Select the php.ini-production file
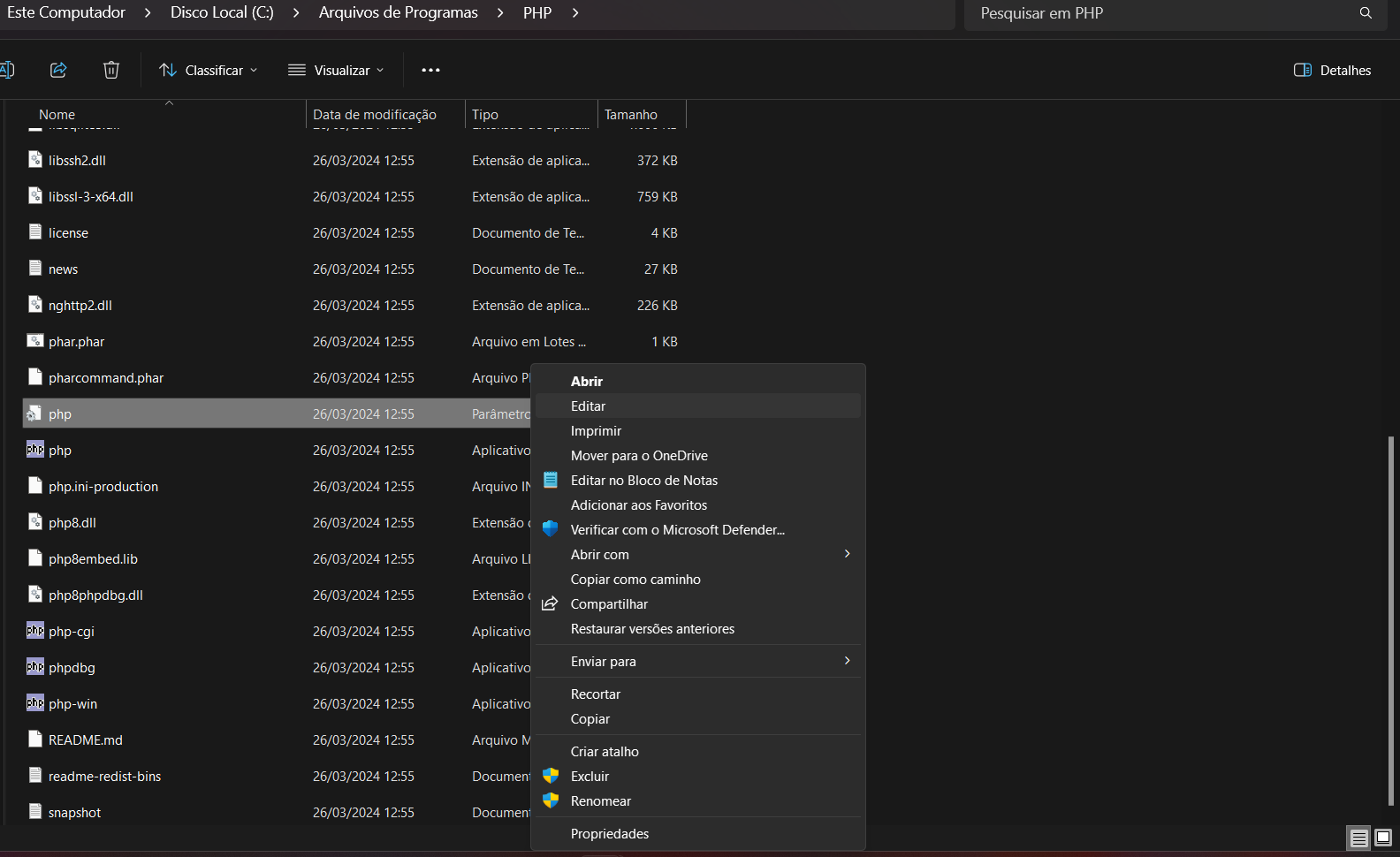This screenshot has height=857, width=1400. (x=103, y=486)
